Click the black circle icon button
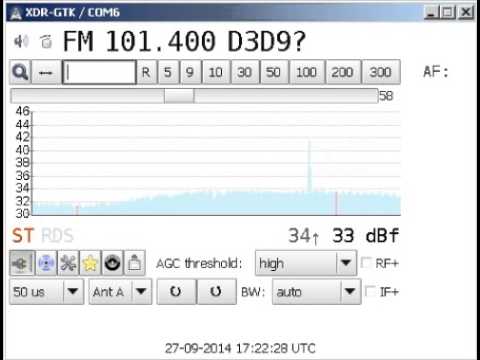The image size is (480, 360). click(x=112, y=263)
